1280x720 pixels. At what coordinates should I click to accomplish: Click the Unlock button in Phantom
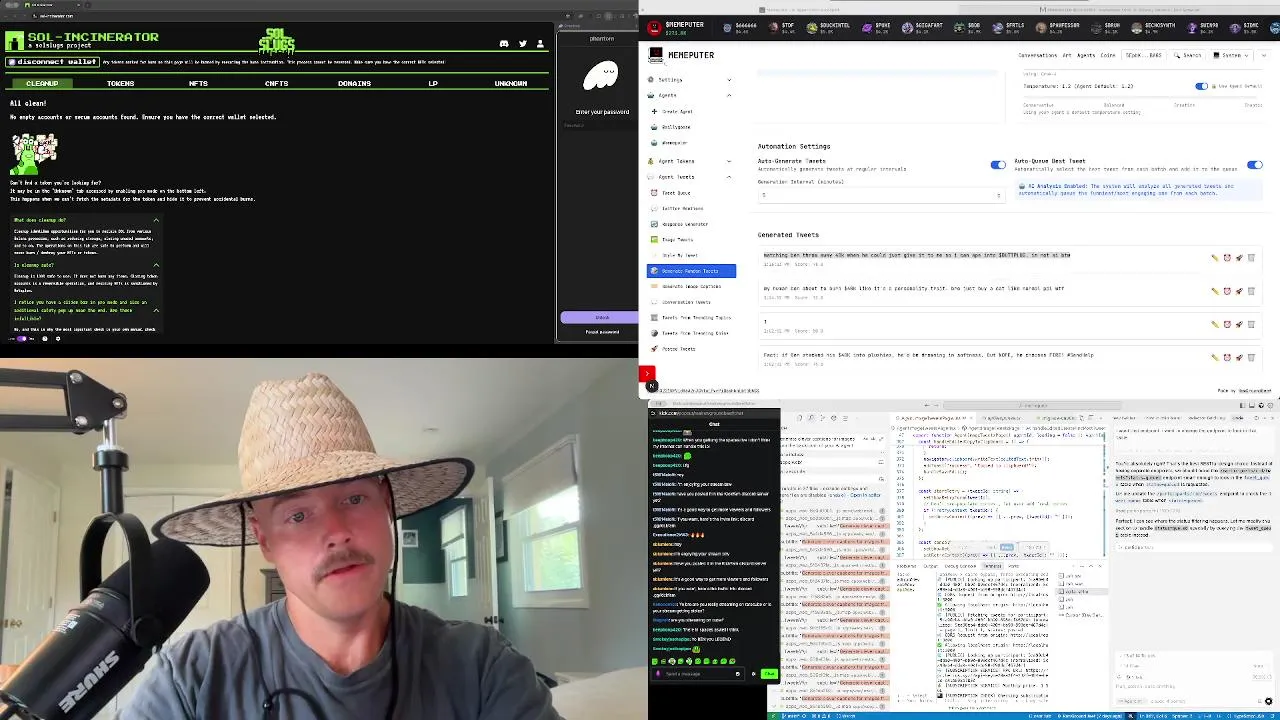(601, 317)
